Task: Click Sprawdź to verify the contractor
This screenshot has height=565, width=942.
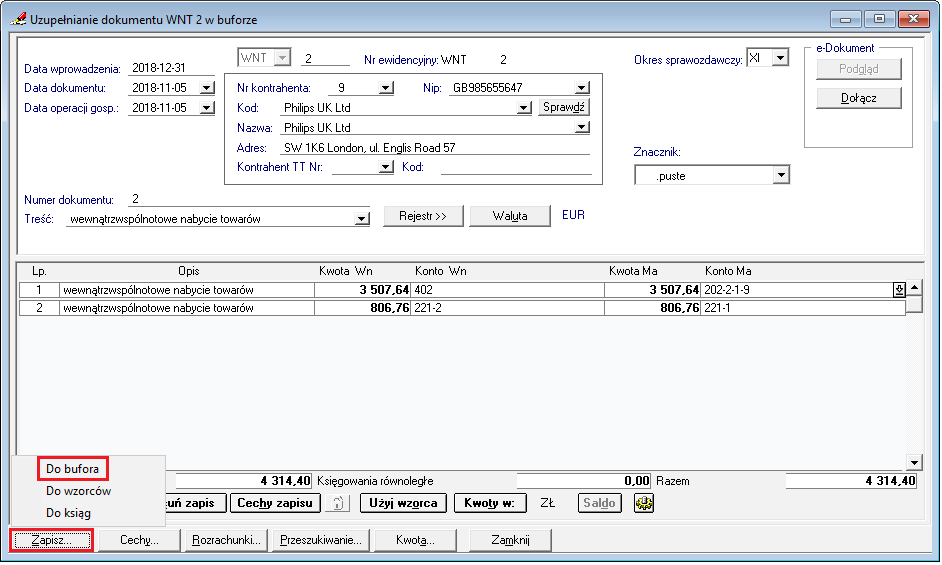Action: click(564, 108)
